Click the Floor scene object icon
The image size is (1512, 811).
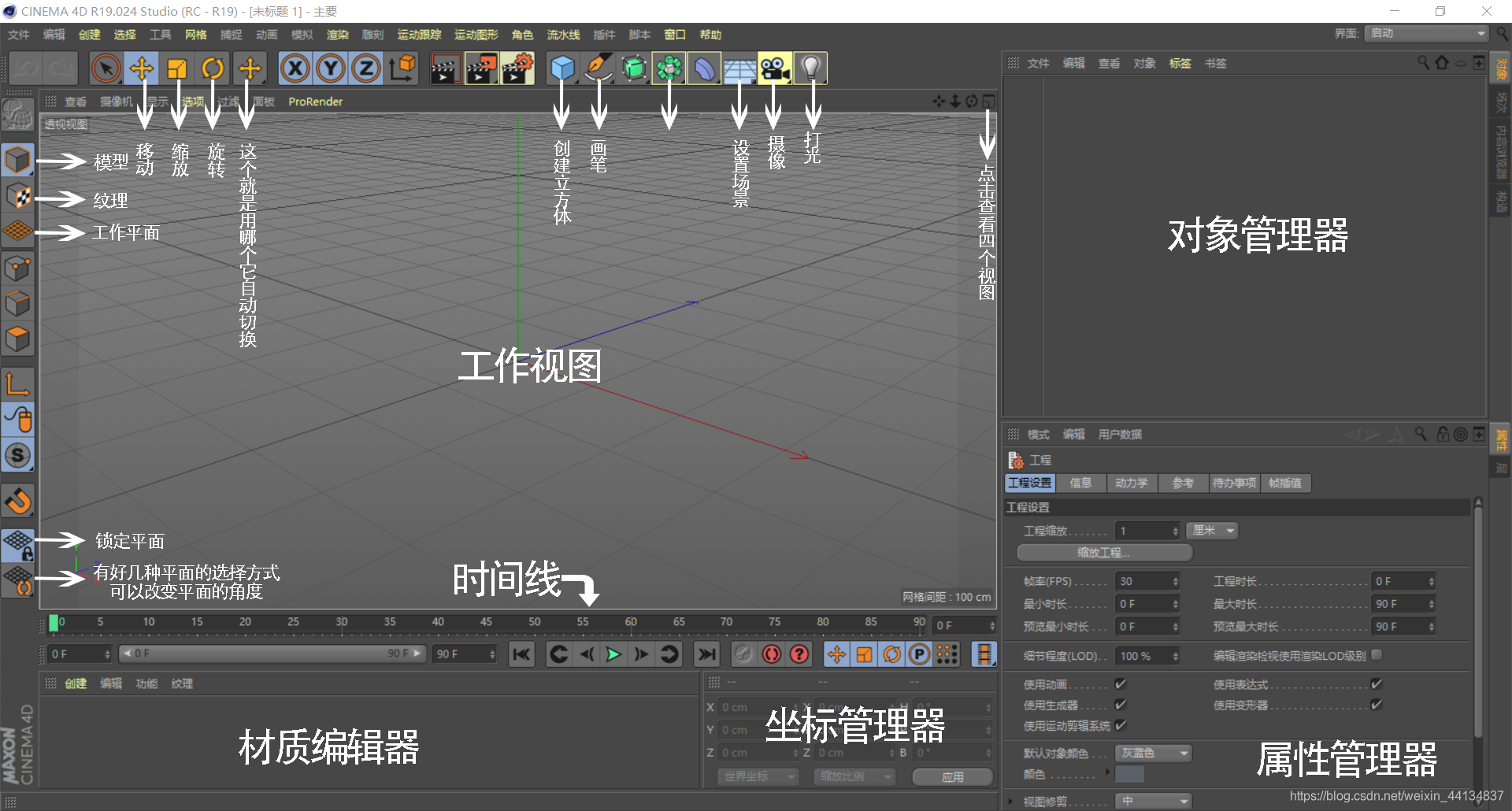740,69
